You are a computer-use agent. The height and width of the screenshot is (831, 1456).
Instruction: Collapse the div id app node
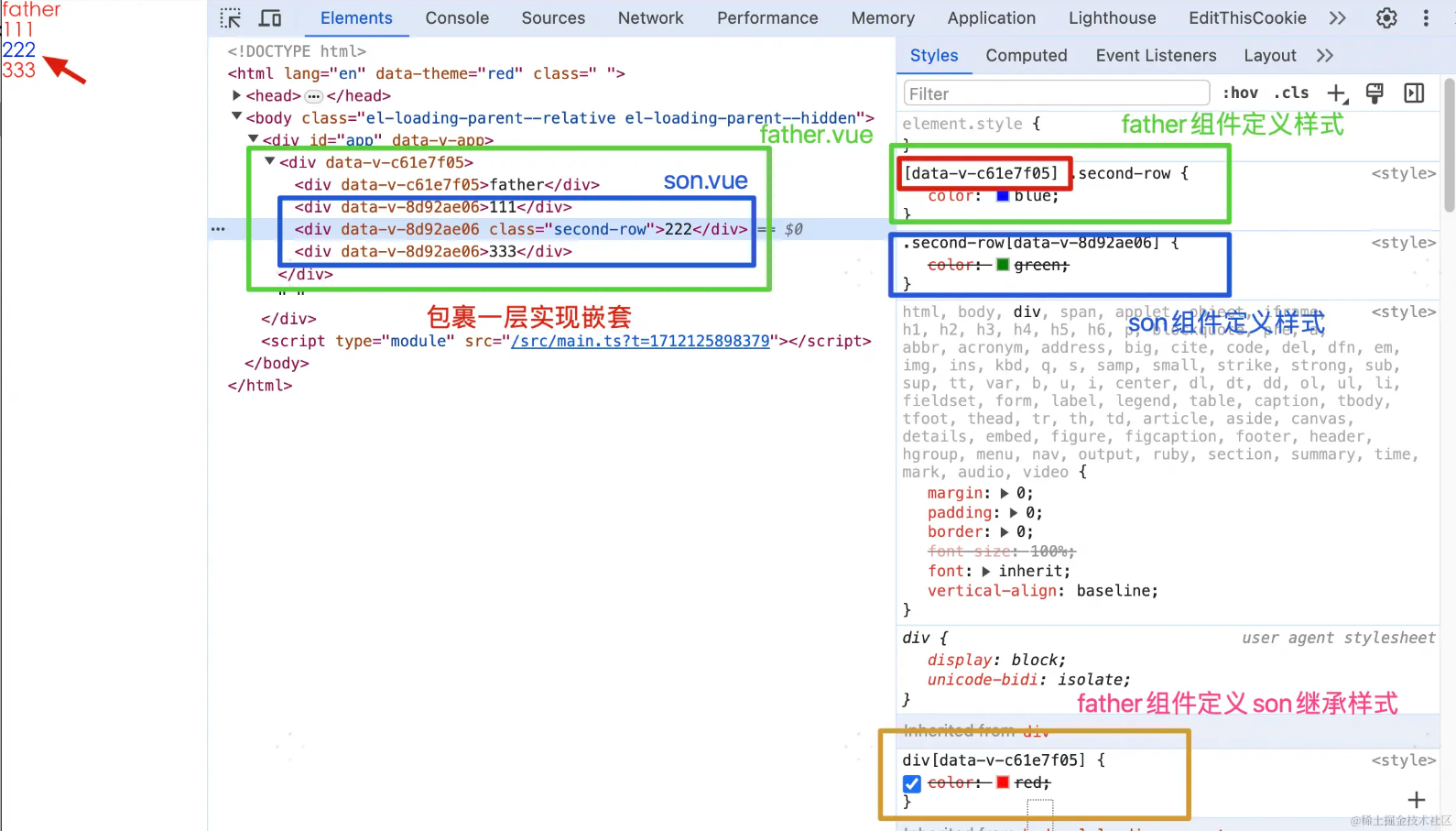[253, 139]
